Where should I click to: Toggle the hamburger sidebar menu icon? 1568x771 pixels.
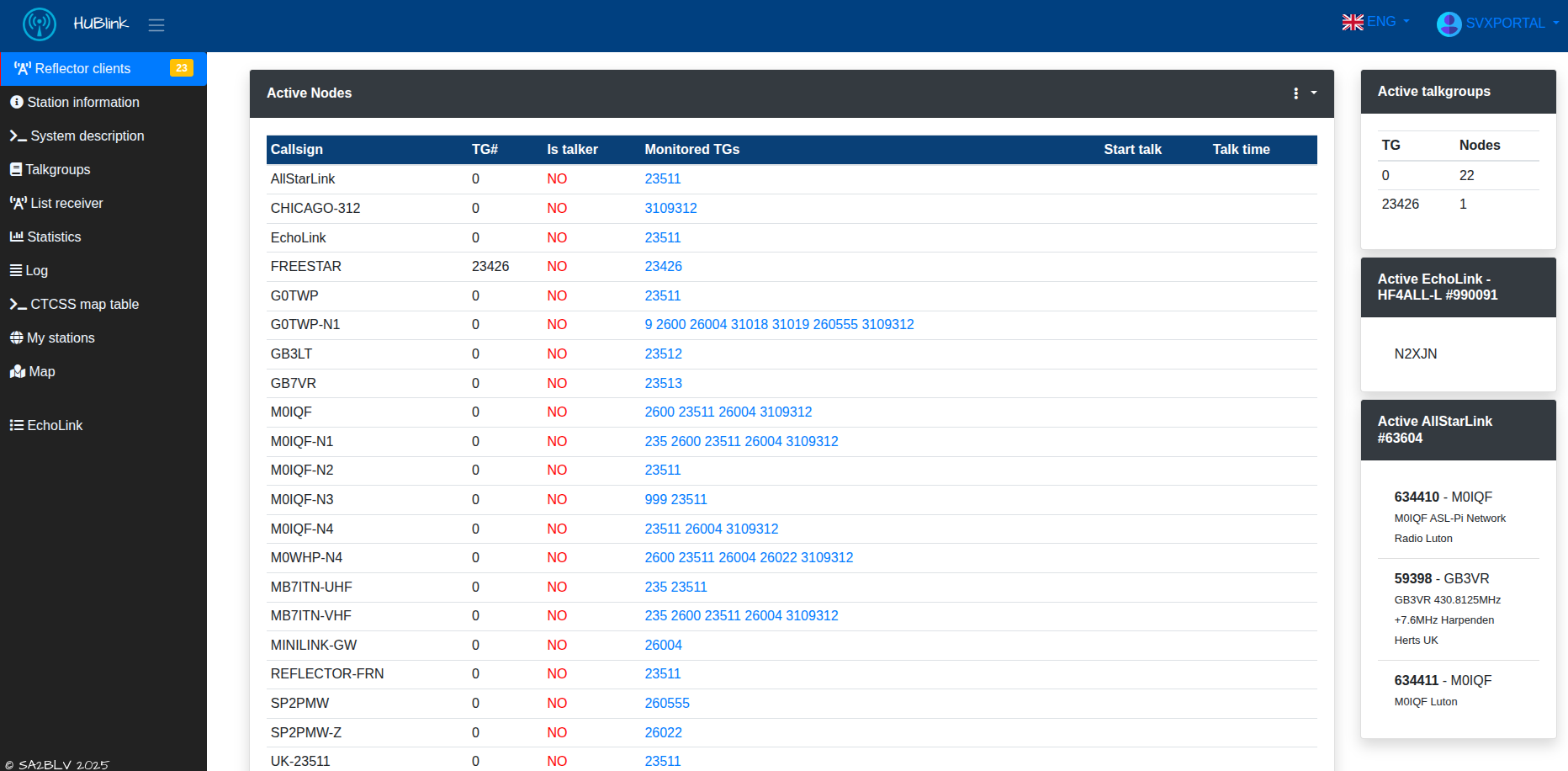[156, 25]
